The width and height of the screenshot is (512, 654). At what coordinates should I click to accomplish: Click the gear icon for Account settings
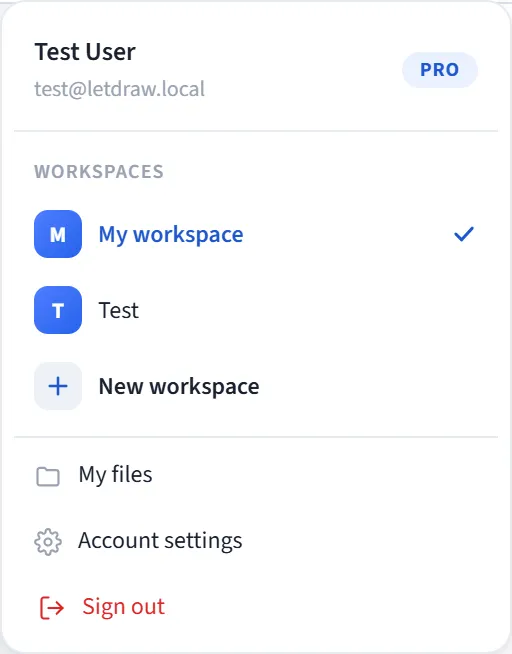48,542
